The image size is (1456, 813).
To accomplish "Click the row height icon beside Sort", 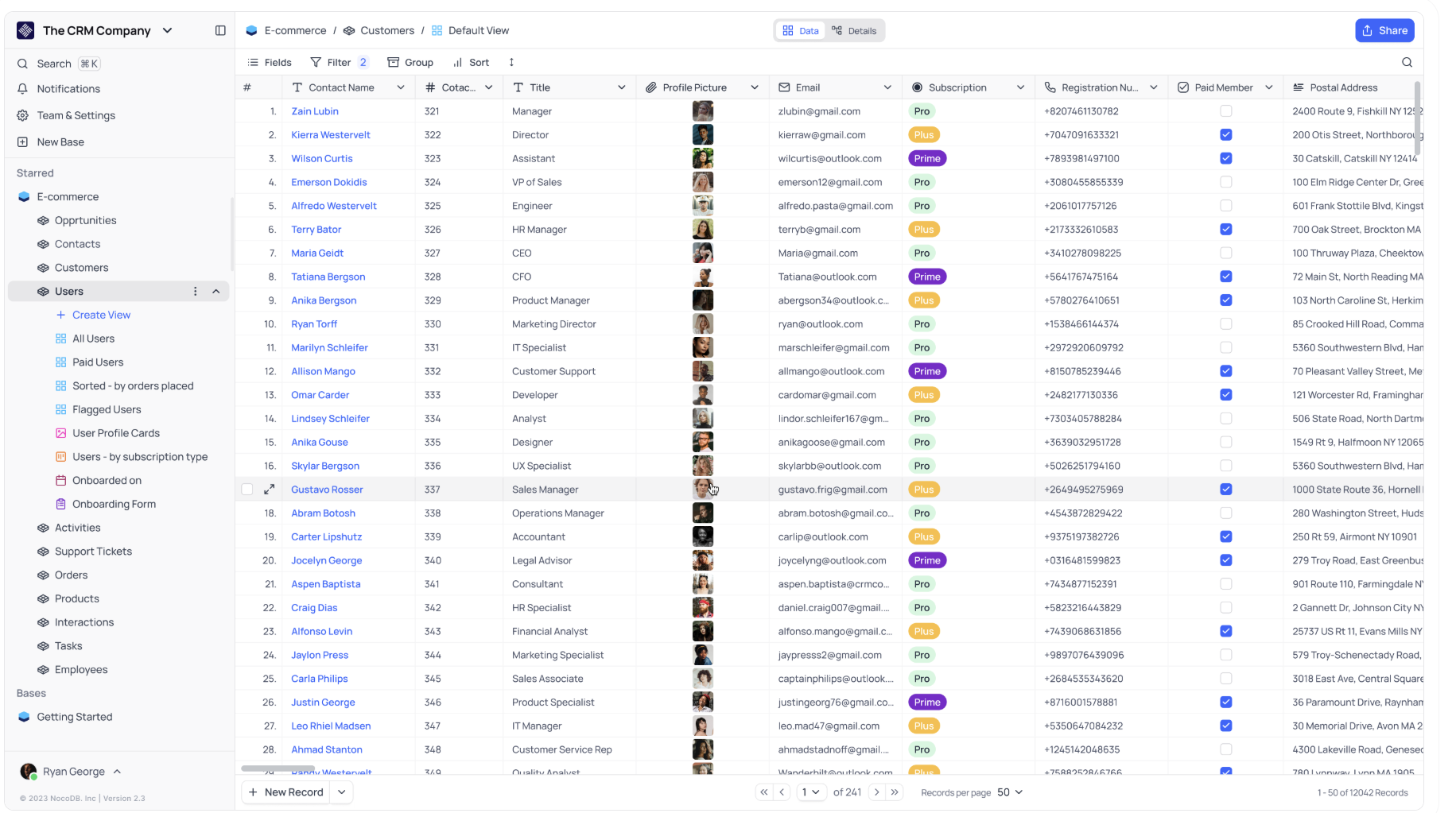I will pos(511,62).
